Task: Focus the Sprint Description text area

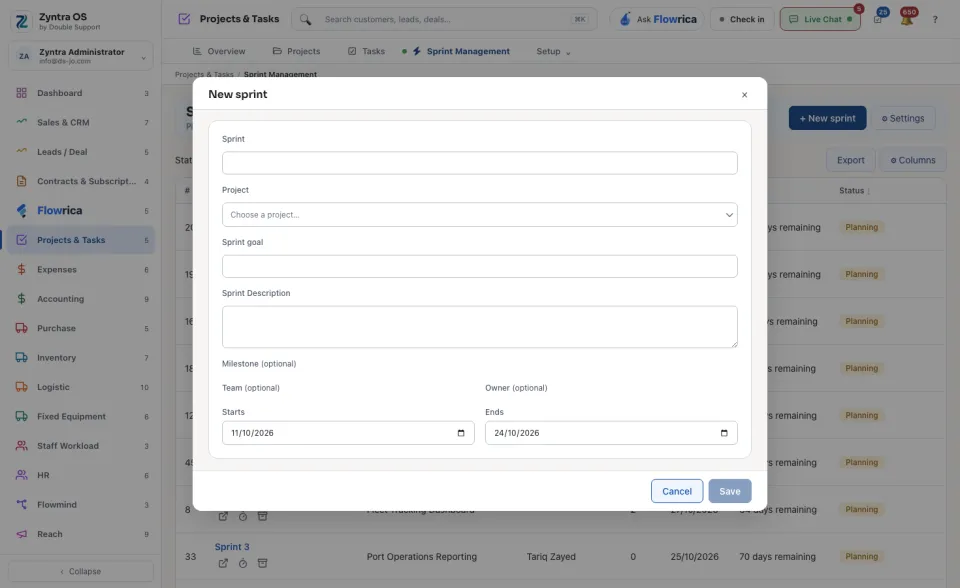Action: 479,327
